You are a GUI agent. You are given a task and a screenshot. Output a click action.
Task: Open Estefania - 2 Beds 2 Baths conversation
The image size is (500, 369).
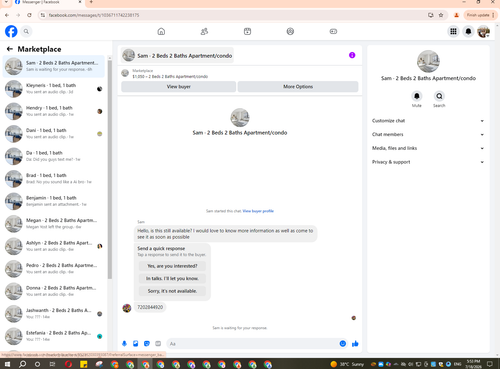pos(54,336)
